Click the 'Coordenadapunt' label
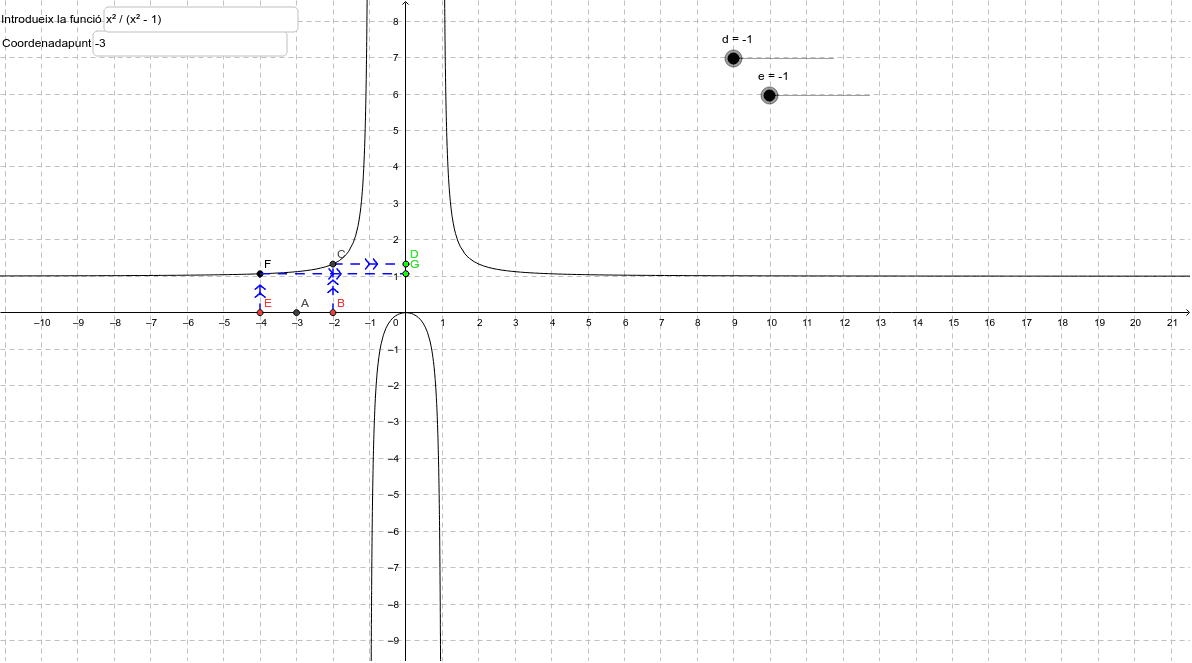 46,43
